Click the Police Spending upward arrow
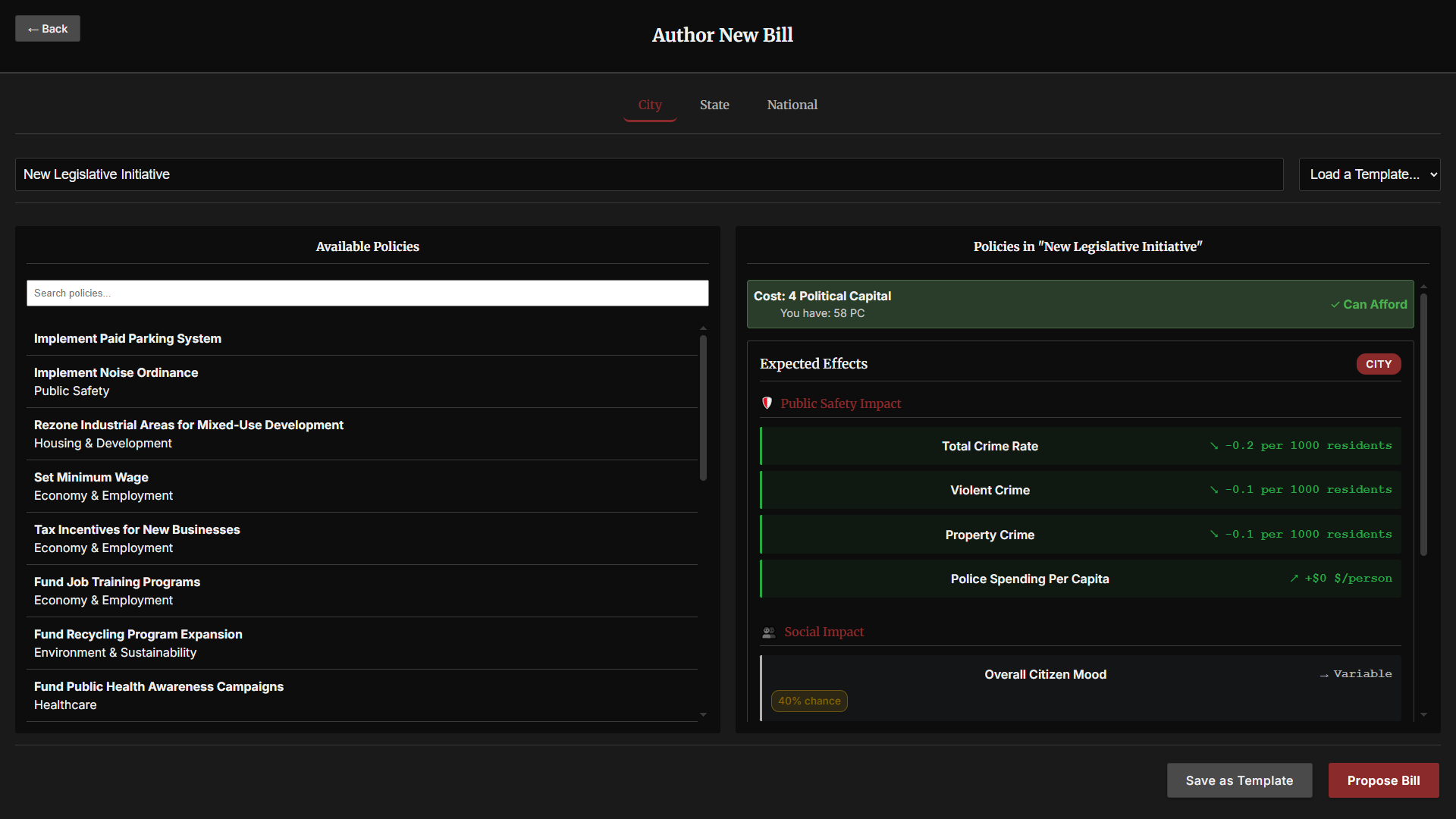Image resolution: width=1456 pixels, height=819 pixels. pos(1294,579)
